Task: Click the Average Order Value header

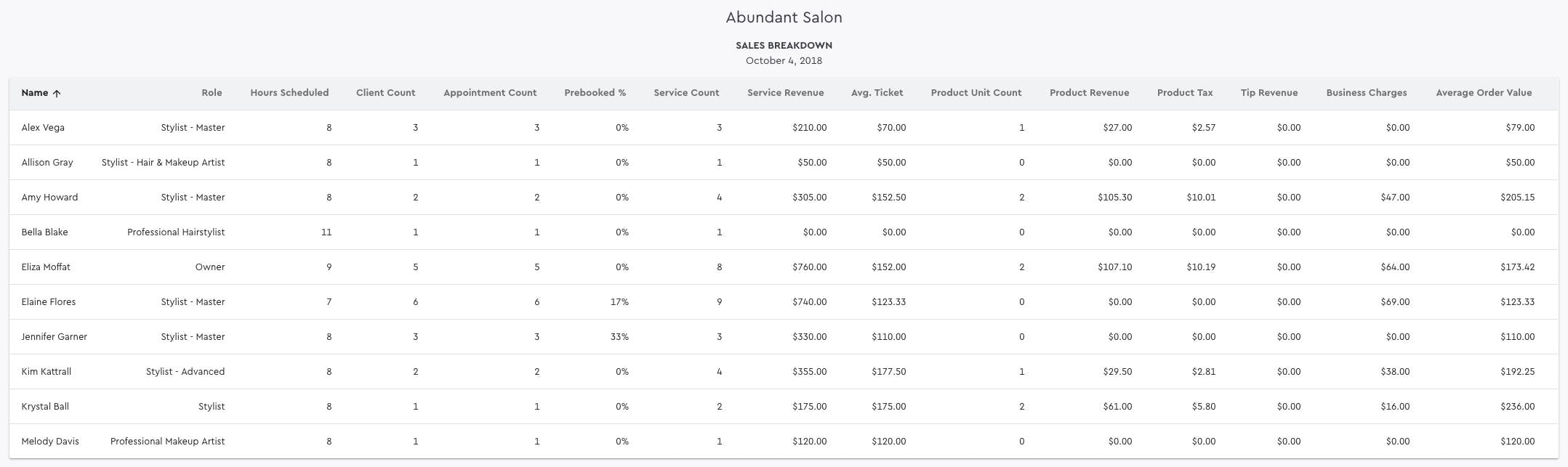Action: (x=1483, y=93)
